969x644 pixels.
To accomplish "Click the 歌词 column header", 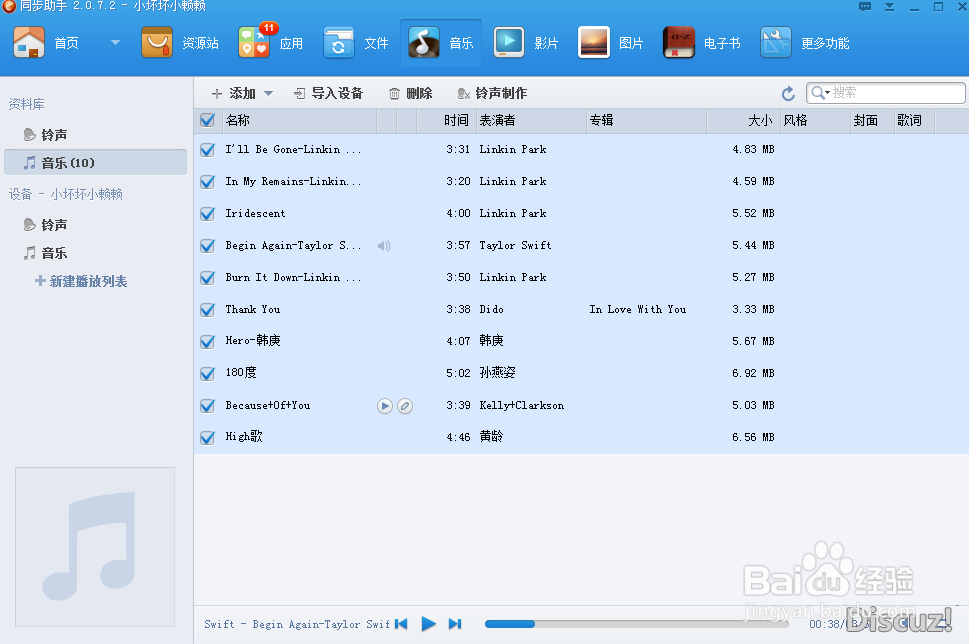I will pos(915,121).
